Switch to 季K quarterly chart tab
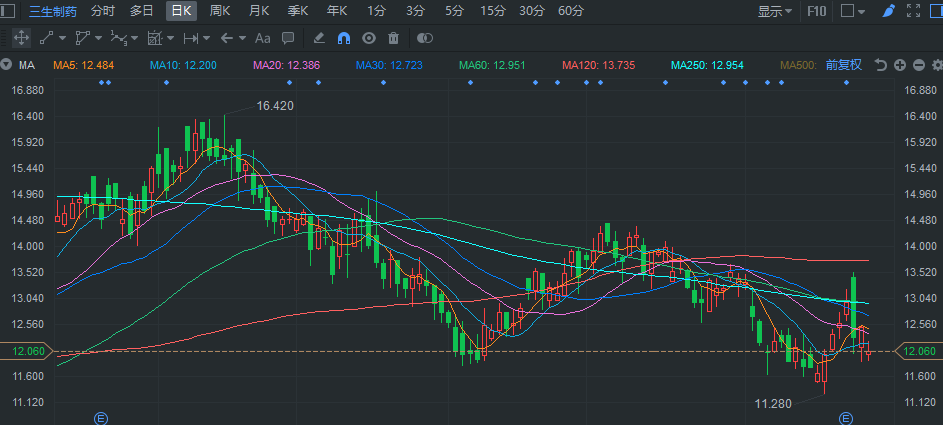The height and width of the screenshot is (425, 943). (x=298, y=10)
